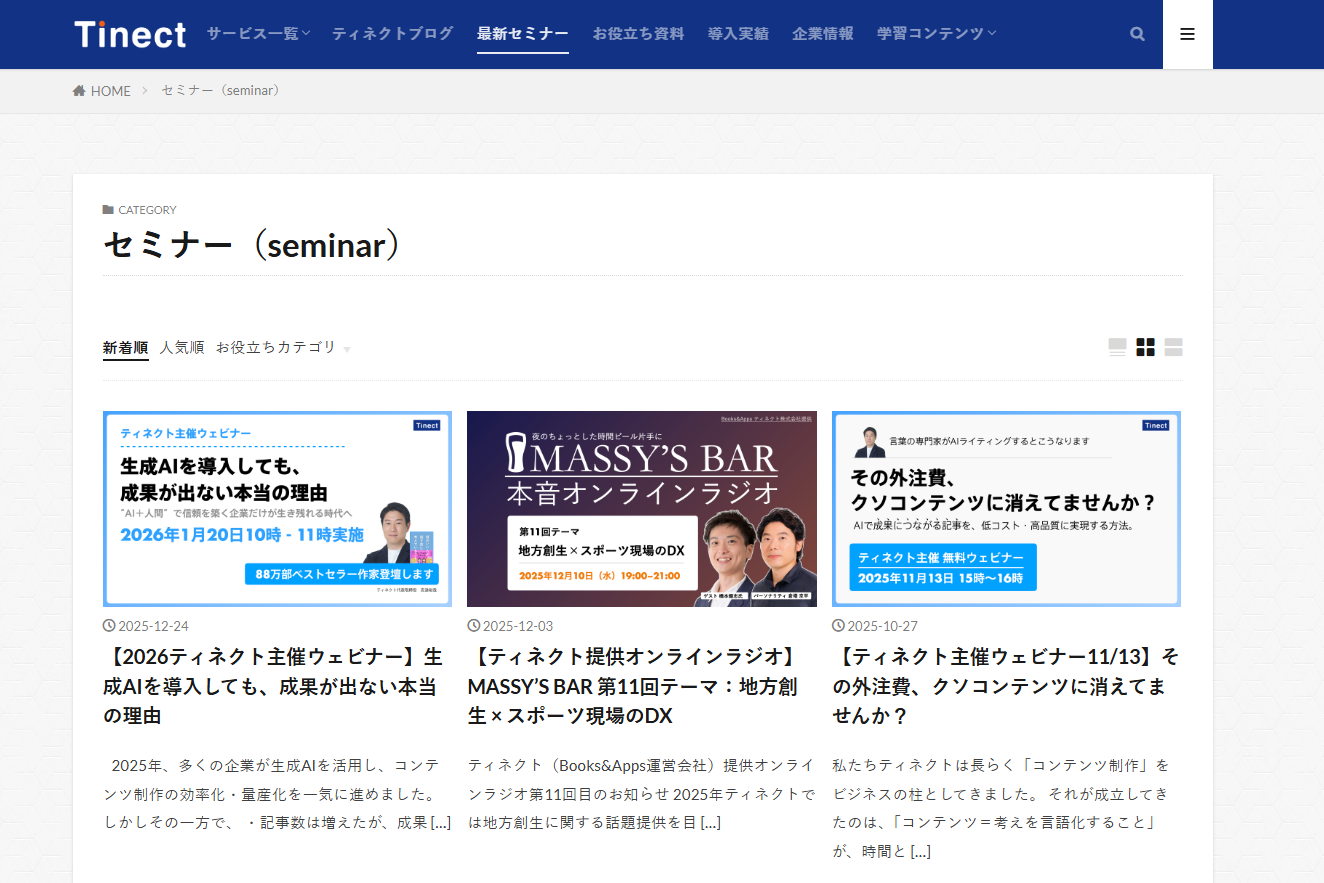Click the Tinect logo

point(130,33)
